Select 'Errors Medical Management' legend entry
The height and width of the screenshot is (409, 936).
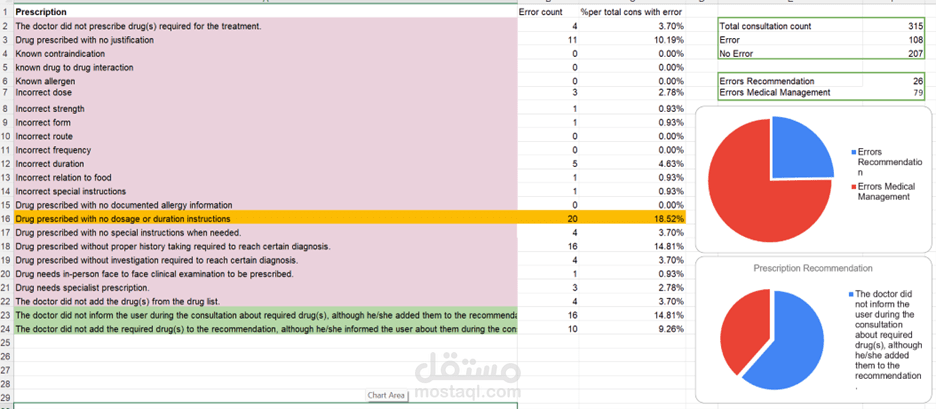[885, 192]
